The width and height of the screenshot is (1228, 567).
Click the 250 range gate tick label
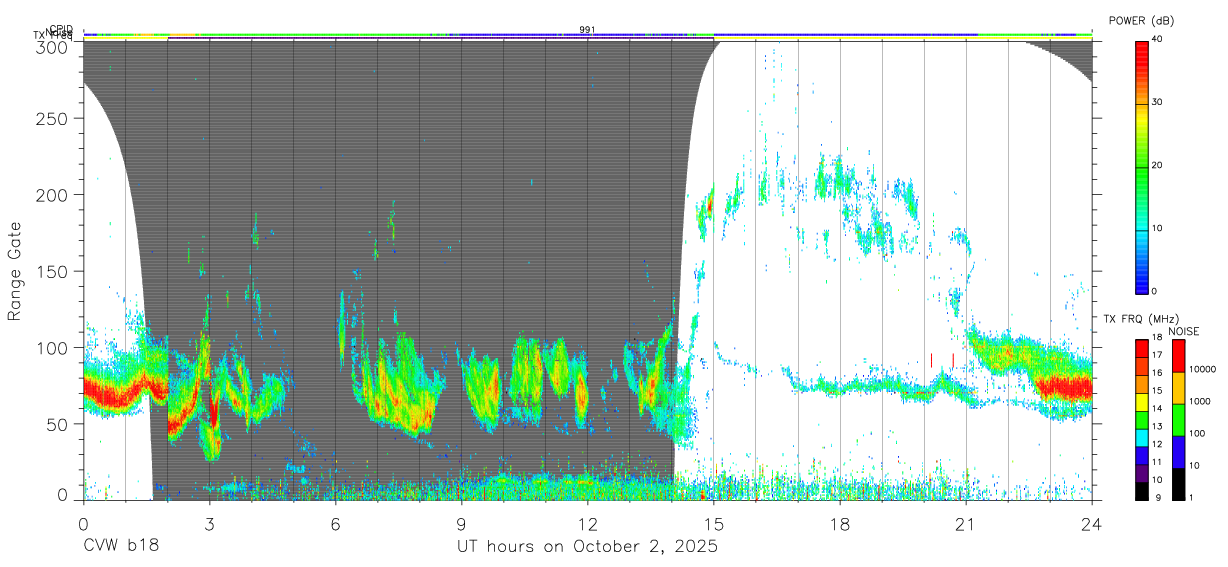(x=52, y=118)
